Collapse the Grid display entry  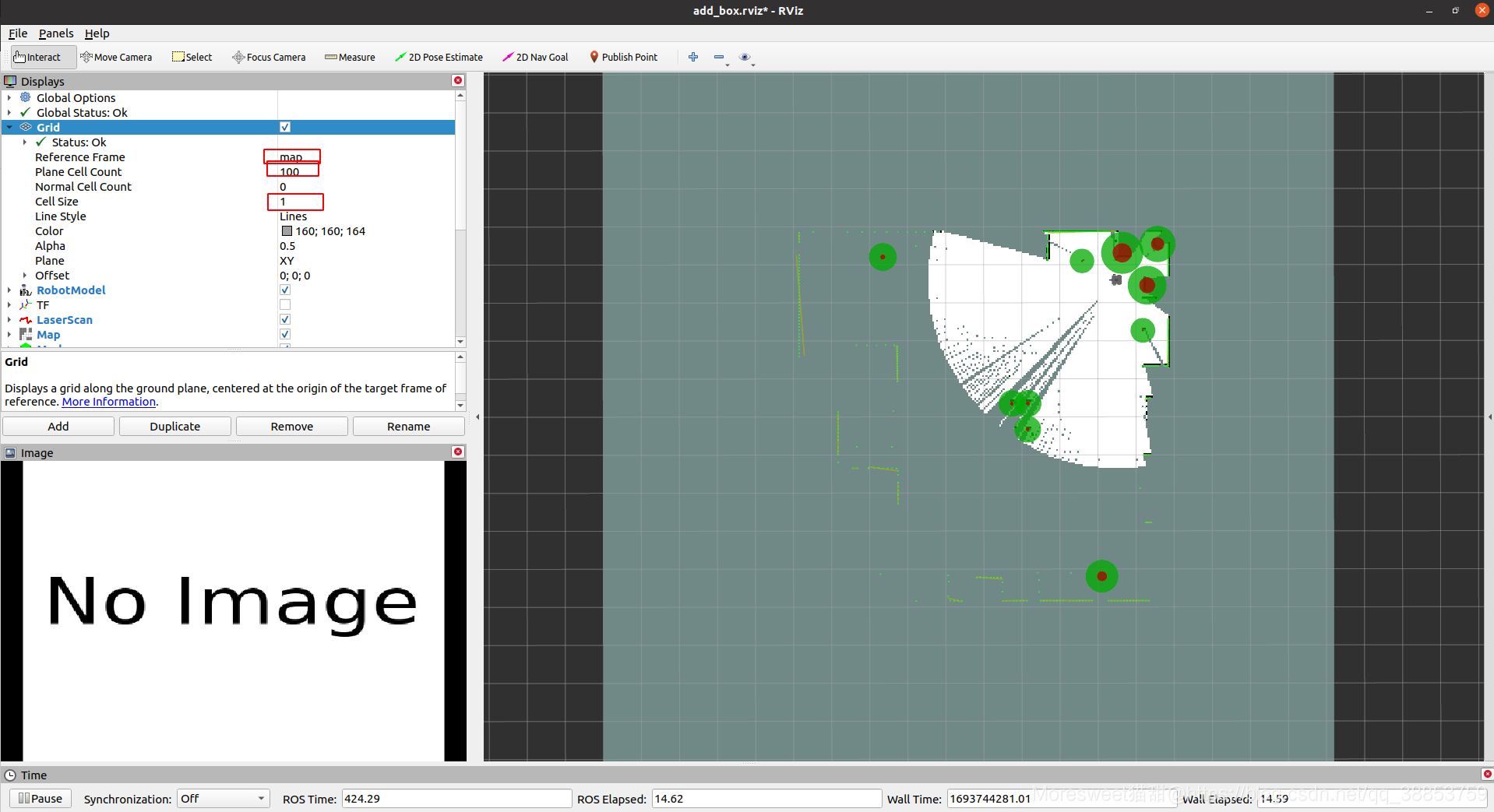[x=9, y=127]
